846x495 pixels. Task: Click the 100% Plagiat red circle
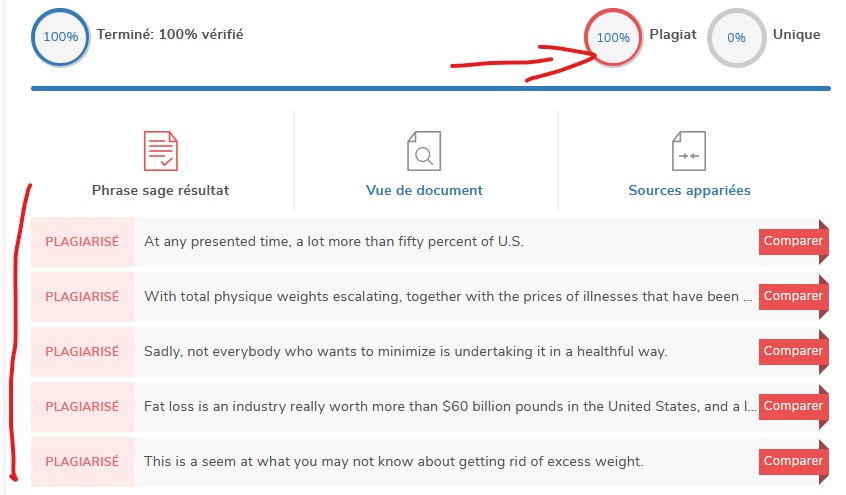(612, 38)
